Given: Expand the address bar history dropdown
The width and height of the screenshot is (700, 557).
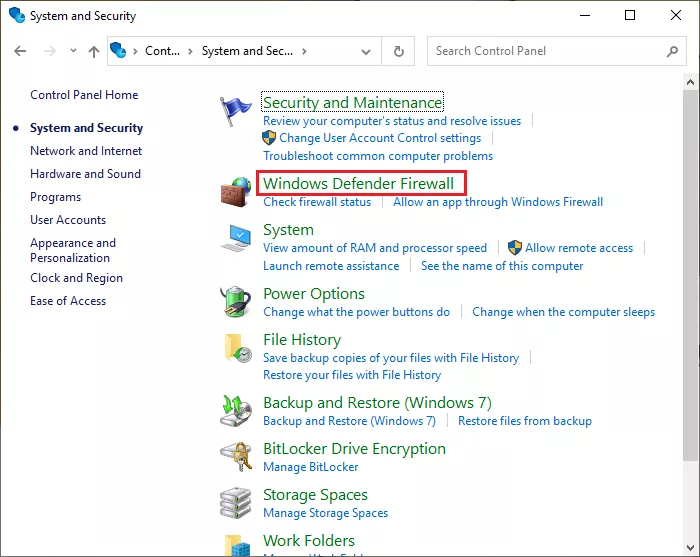Looking at the screenshot, I should (x=366, y=52).
